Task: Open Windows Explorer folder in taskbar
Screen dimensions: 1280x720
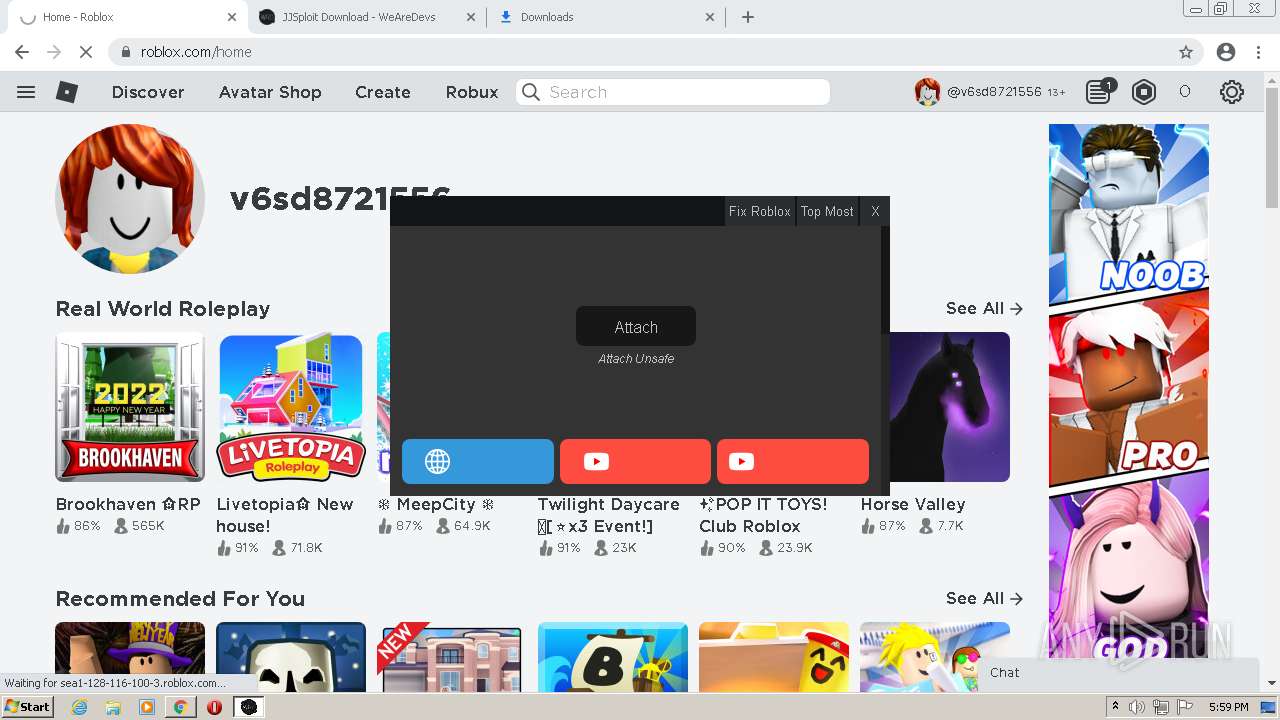Action: click(x=113, y=707)
